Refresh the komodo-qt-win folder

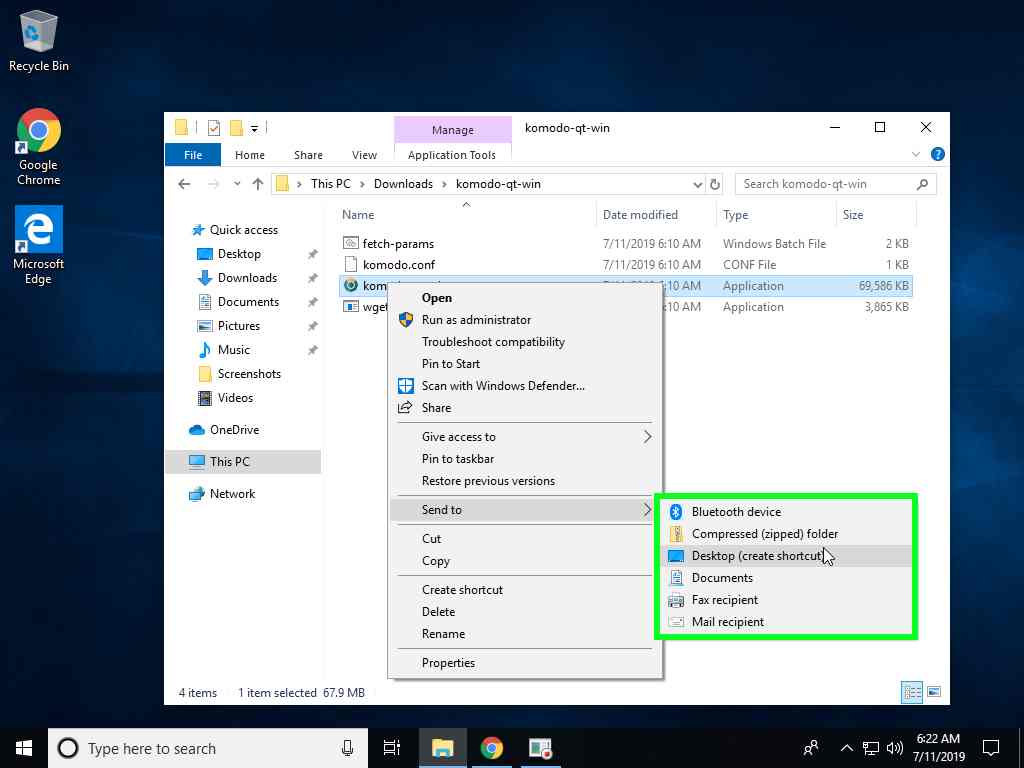(x=715, y=185)
